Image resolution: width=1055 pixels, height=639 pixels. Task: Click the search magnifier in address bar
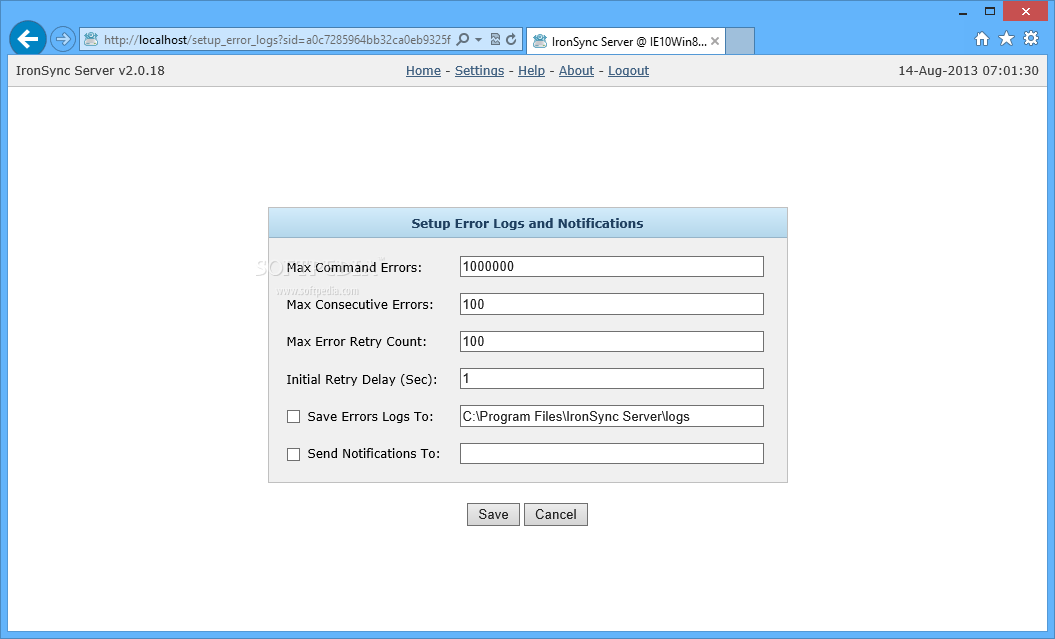(x=463, y=40)
